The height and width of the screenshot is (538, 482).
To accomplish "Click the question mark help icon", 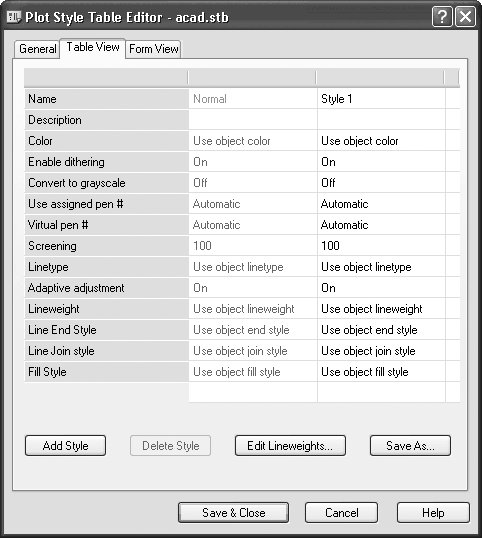I will pos(442,16).
